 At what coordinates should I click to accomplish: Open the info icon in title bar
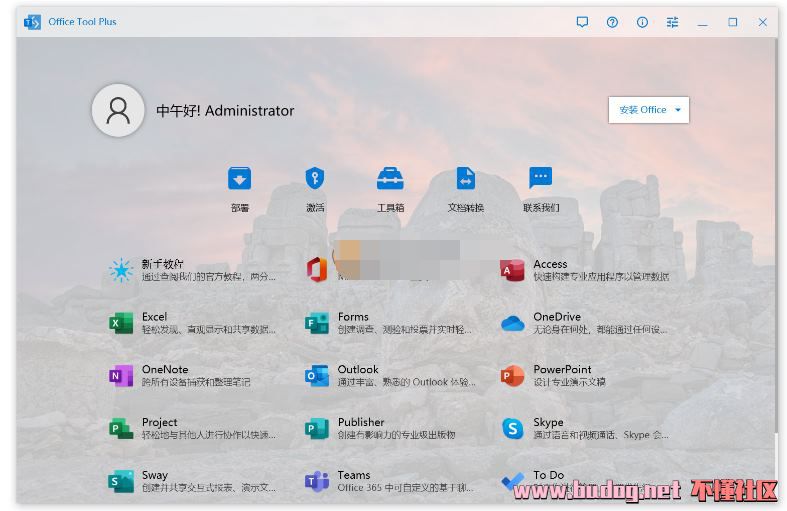click(642, 22)
